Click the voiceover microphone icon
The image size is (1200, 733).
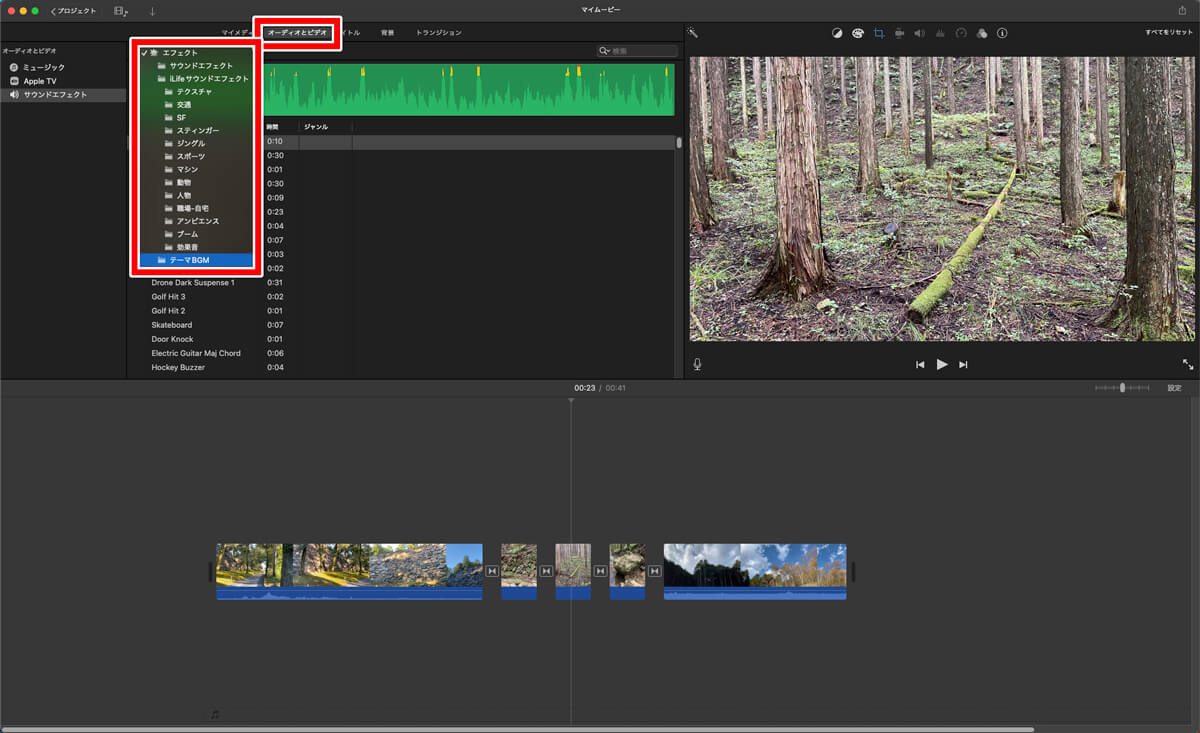coord(697,365)
